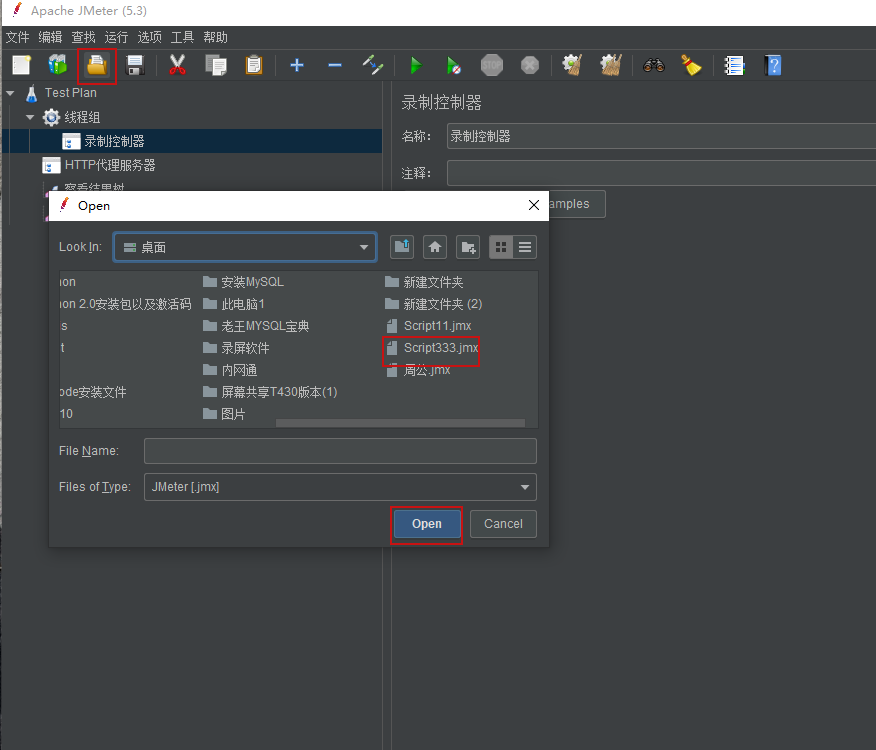Select the 周公.jmx file
Screen dimensions: 876x750
(418, 370)
